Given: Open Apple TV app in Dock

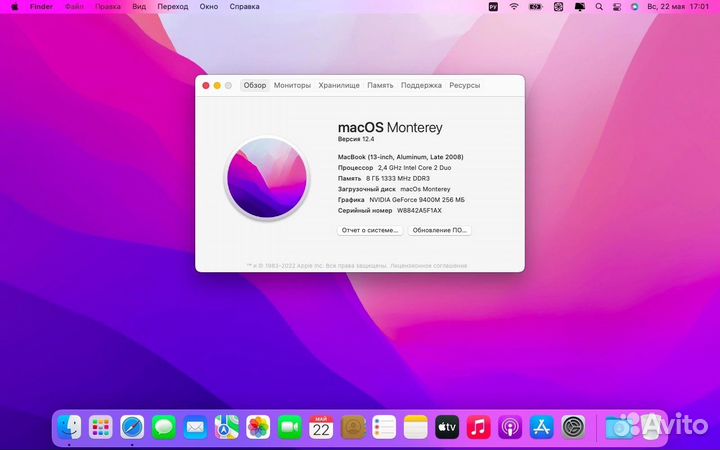Looking at the screenshot, I should pyautogui.click(x=447, y=427).
